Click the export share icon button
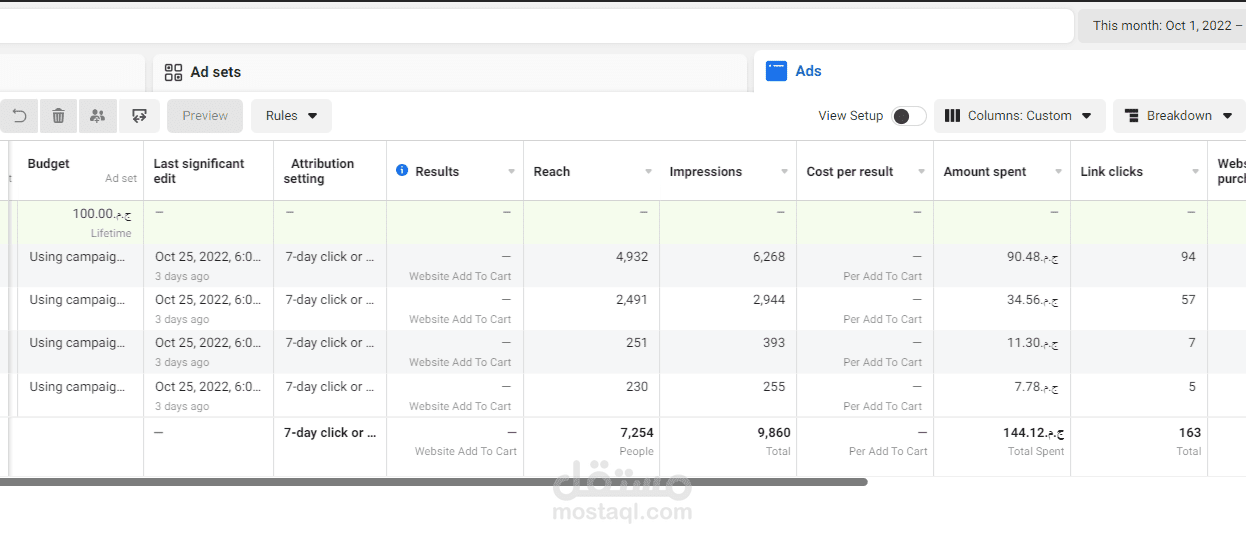Image resolution: width=1246 pixels, height=535 pixels. 139,116
